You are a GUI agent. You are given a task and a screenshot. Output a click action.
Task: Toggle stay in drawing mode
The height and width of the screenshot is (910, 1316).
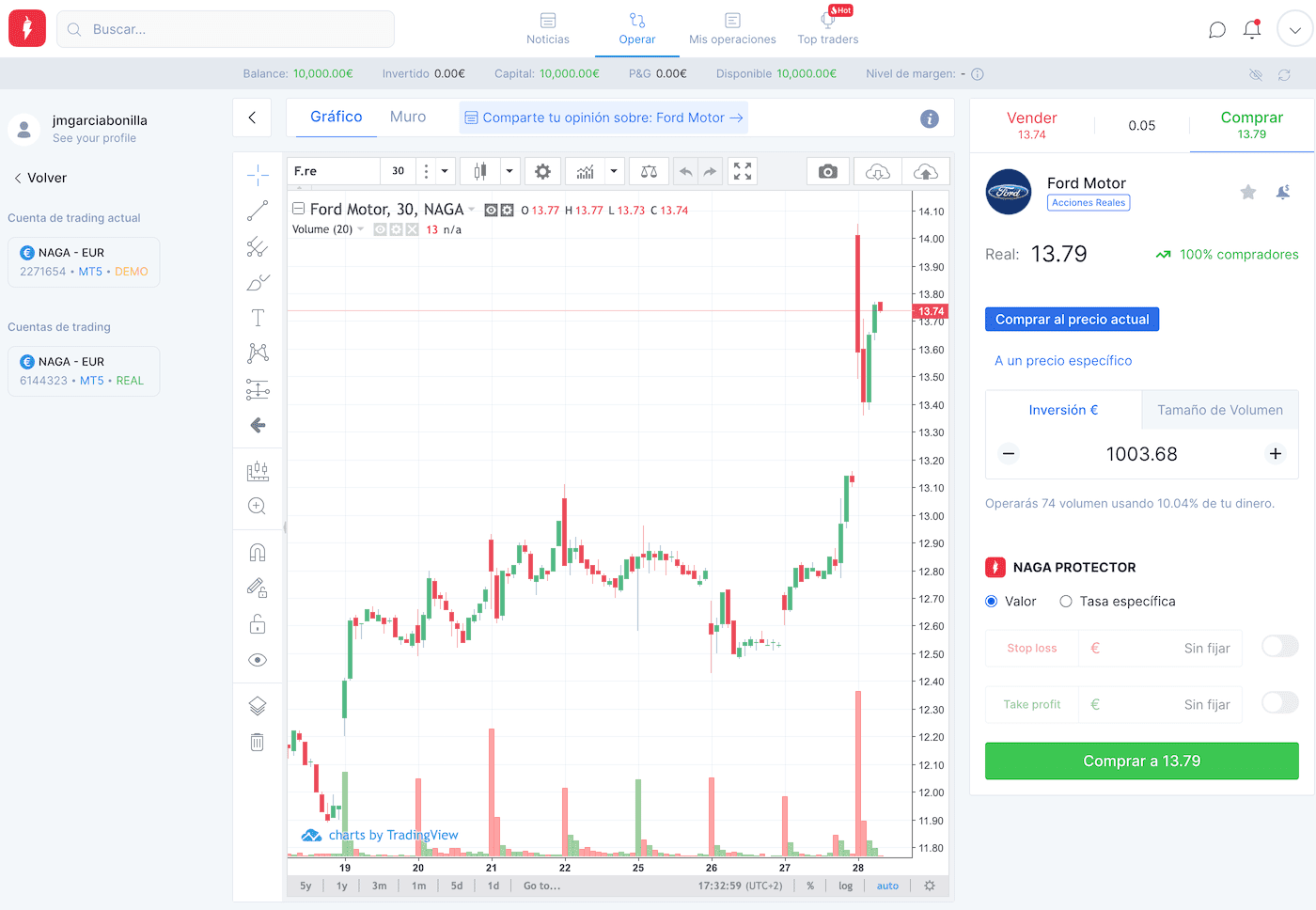click(x=258, y=588)
